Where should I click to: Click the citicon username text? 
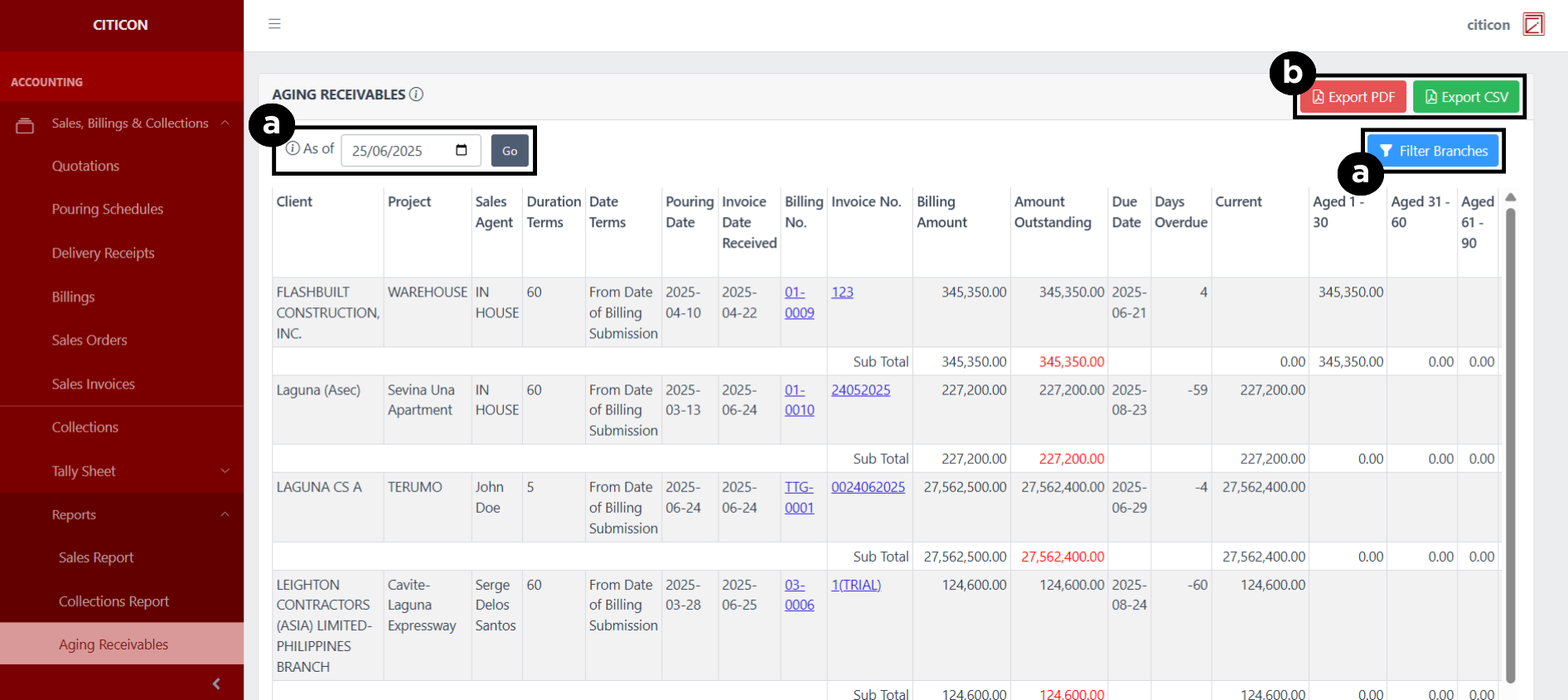(x=1488, y=25)
